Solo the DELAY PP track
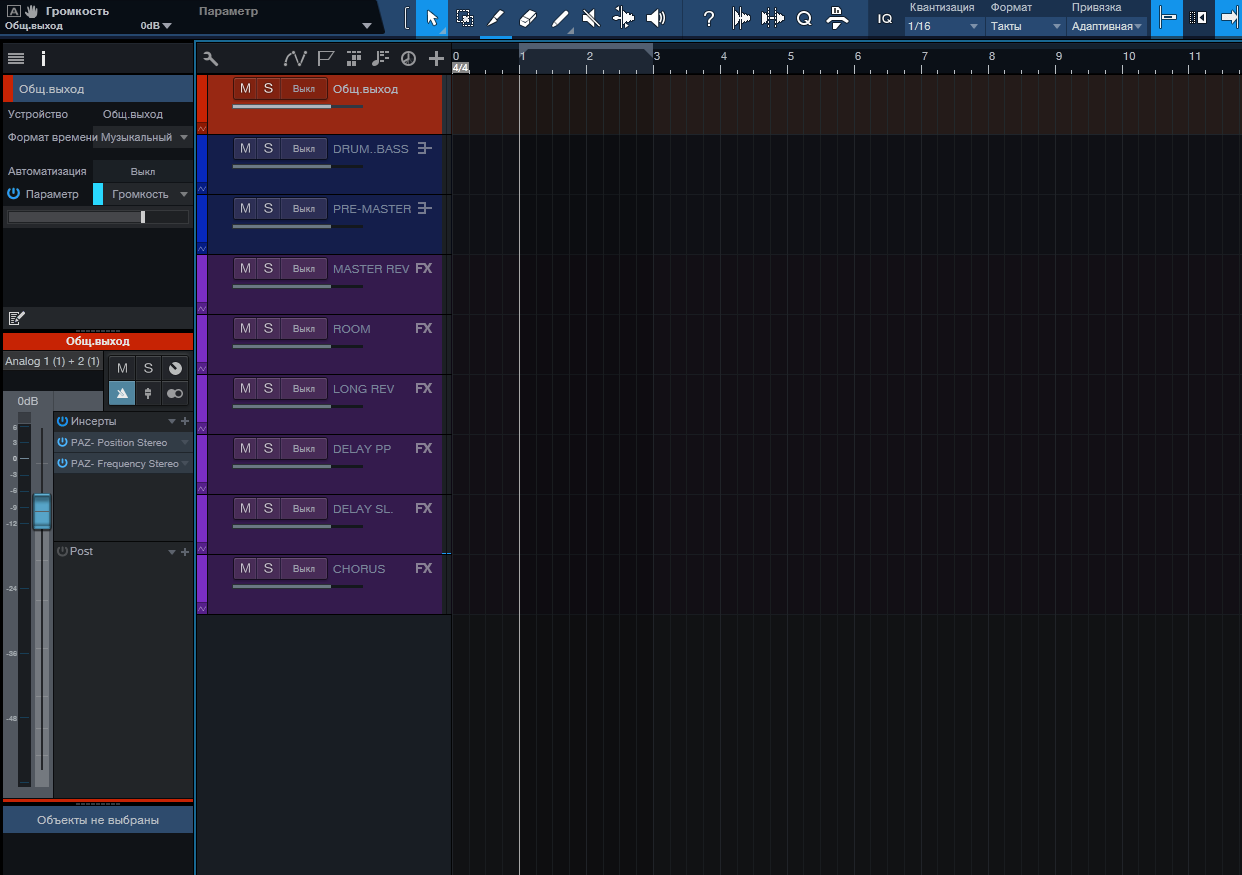This screenshot has width=1242, height=875. pyautogui.click(x=268, y=448)
